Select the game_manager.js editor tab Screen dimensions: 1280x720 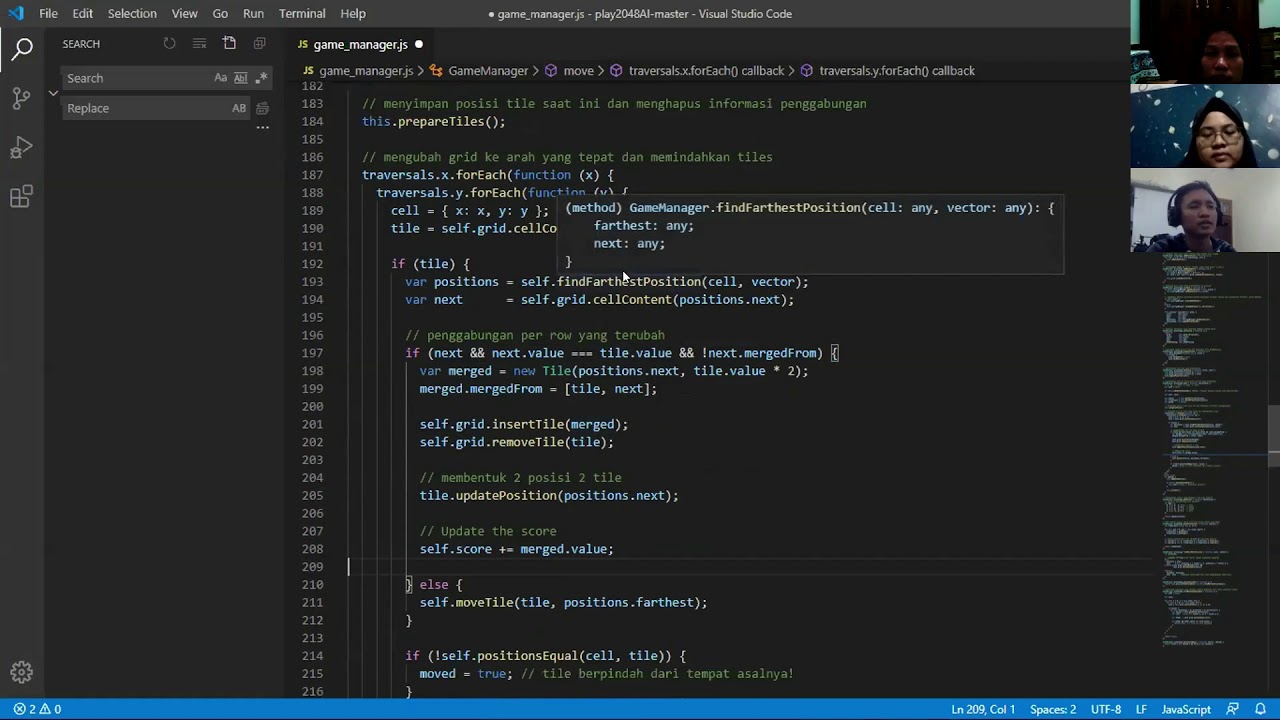[x=360, y=44]
